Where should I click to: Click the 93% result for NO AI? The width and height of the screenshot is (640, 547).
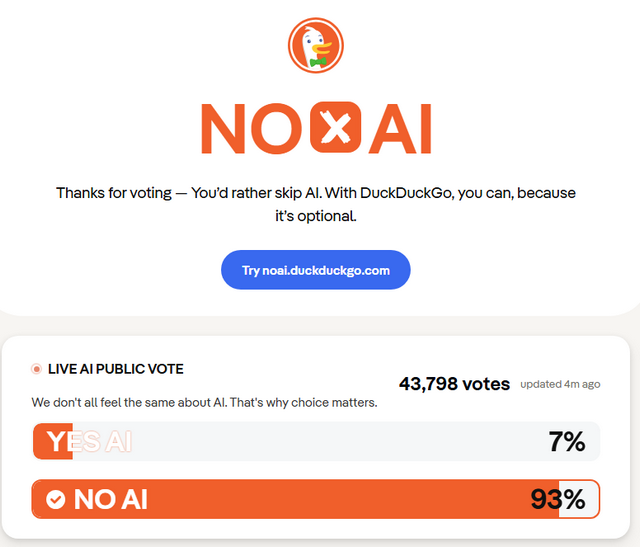tap(558, 499)
